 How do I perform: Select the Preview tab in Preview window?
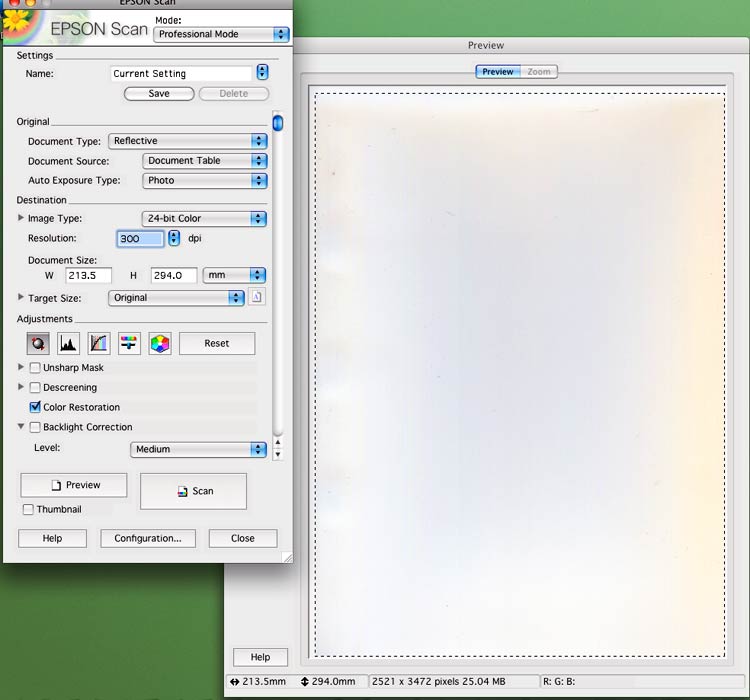pyautogui.click(x=497, y=72)
